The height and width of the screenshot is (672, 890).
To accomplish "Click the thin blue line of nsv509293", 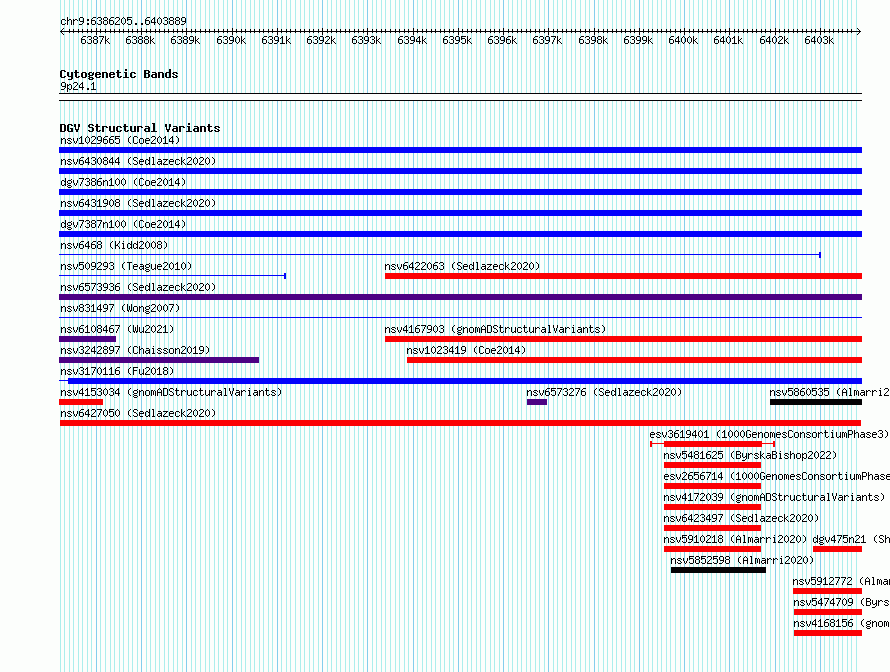I will [x=173, y=276].
